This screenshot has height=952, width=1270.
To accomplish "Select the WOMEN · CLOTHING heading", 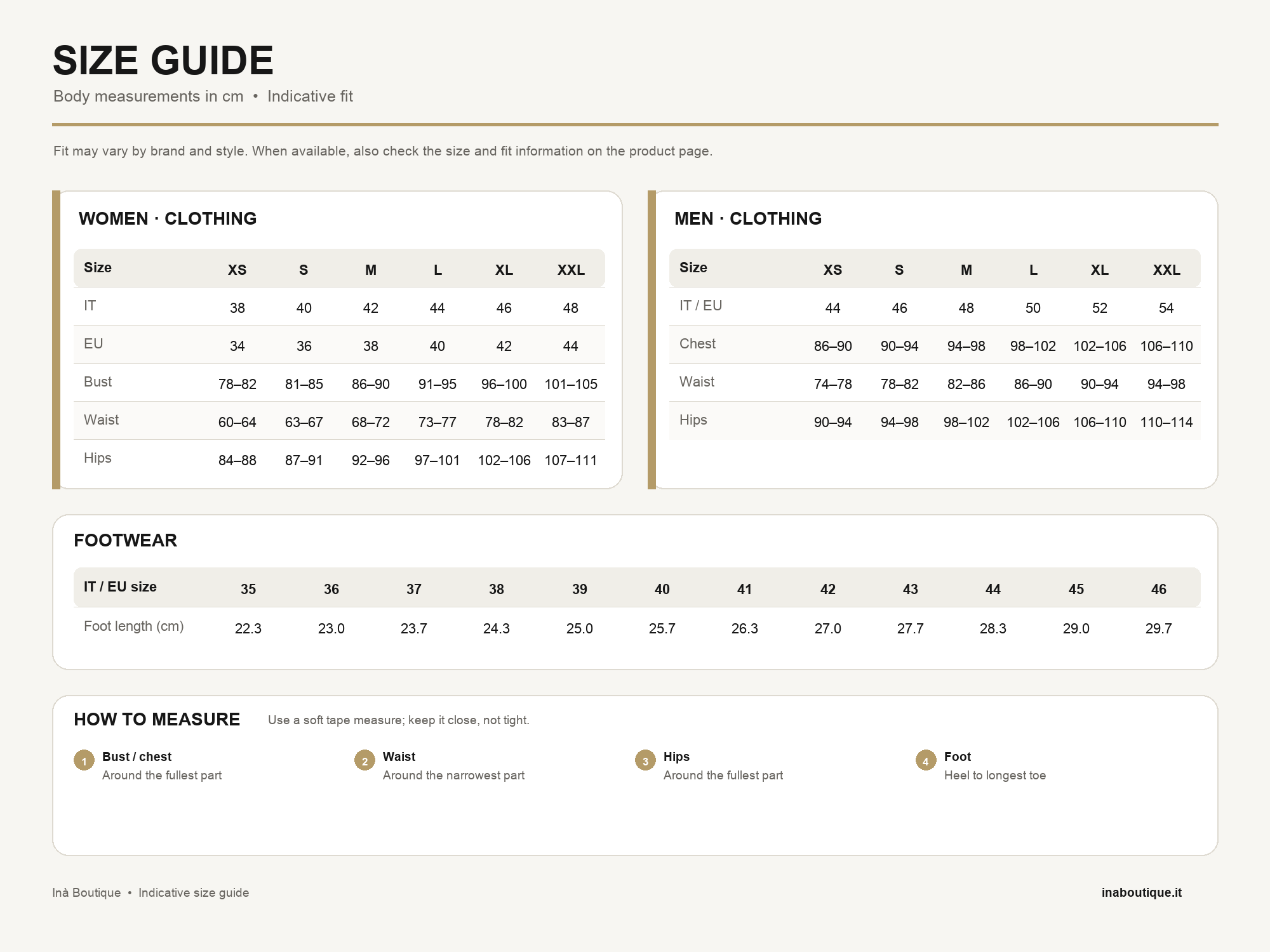I will coord(168,218).
